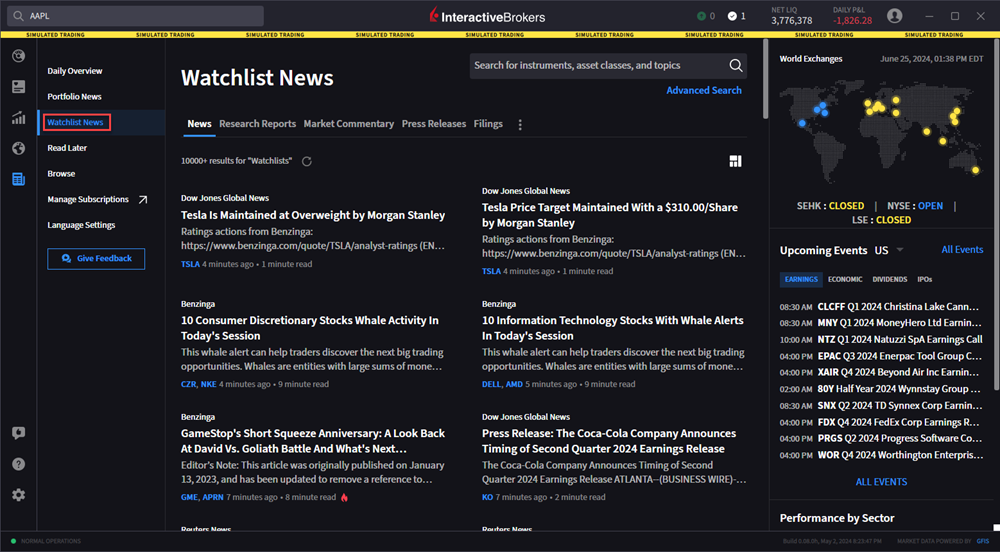Click the fire trending icon on GameStop article

(344, 497)
